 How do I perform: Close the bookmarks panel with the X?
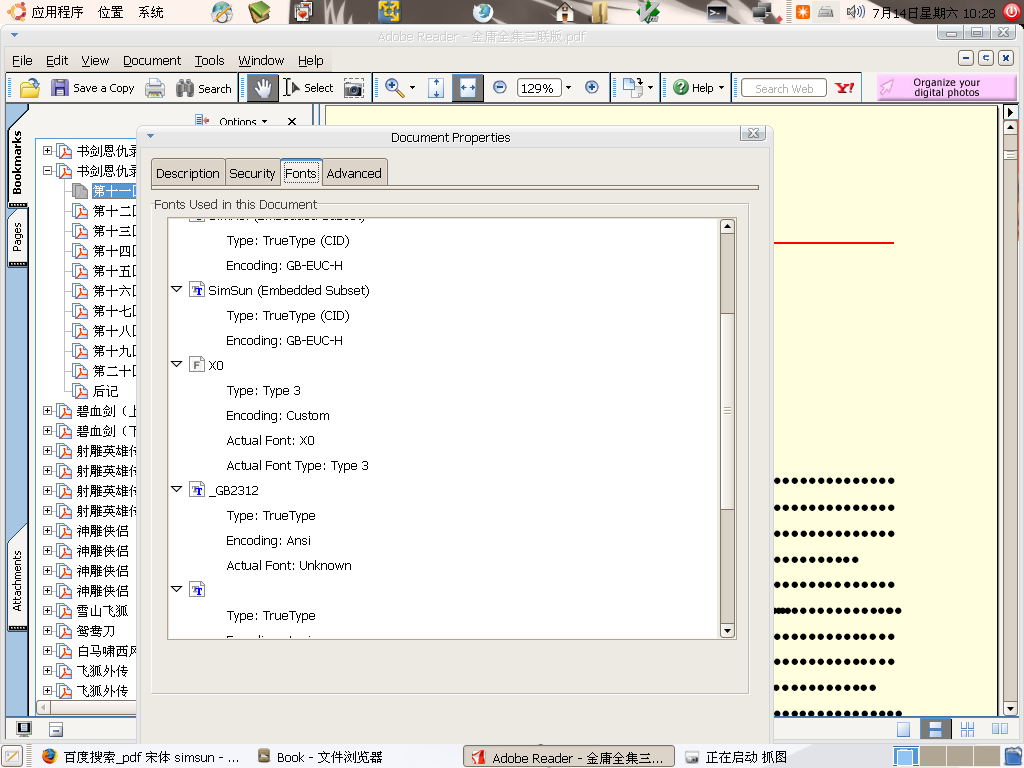coord(292,121)
